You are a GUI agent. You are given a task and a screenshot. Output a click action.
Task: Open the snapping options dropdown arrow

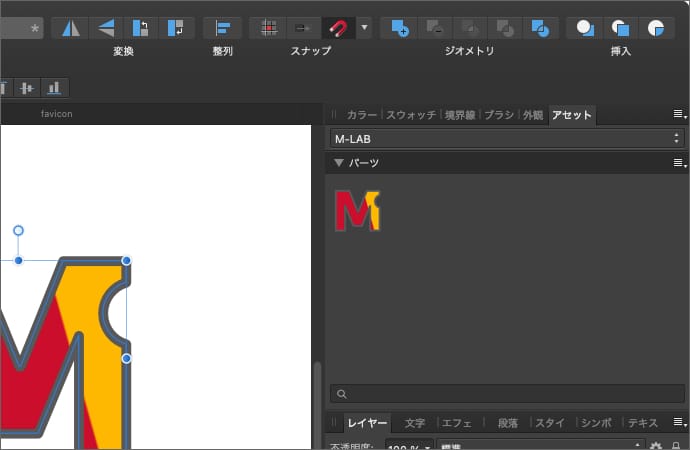coord(364,28)
